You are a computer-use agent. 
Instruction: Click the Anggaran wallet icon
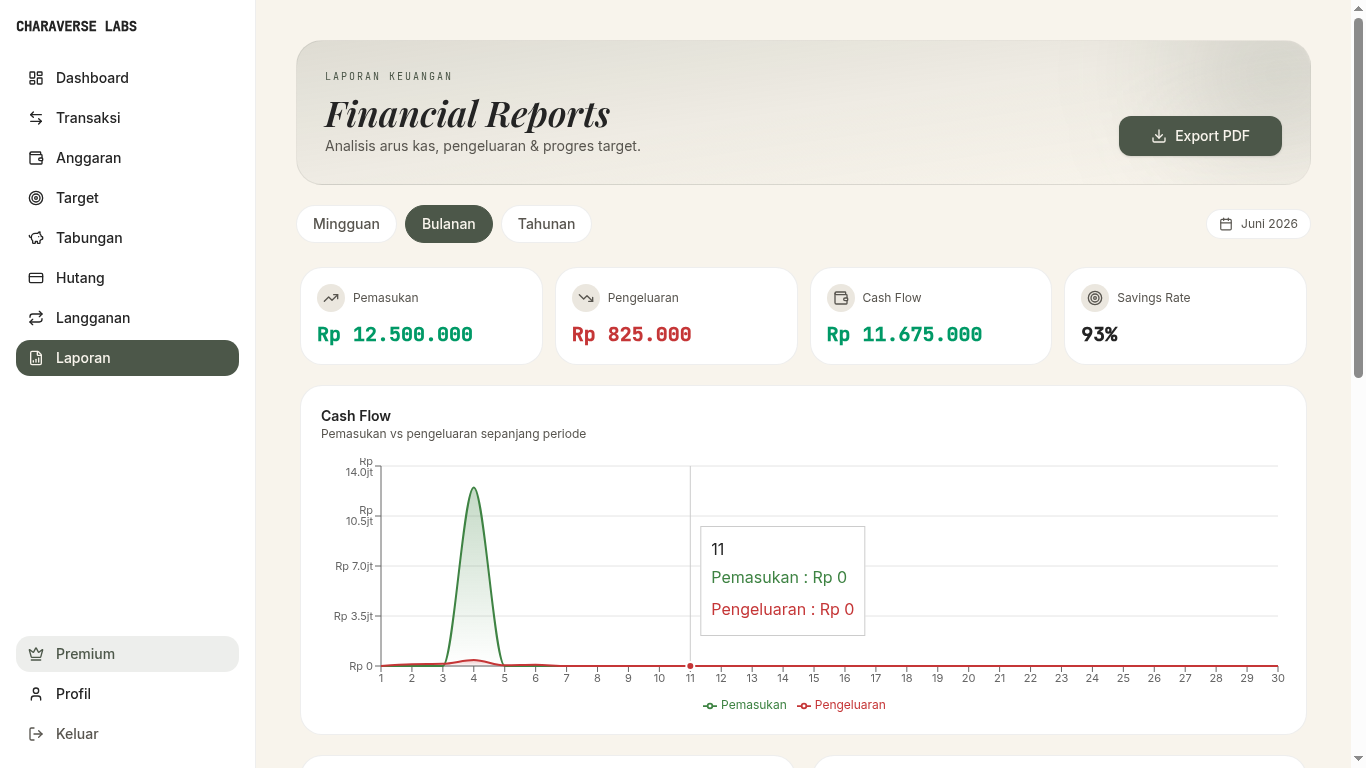coord(36,158)
